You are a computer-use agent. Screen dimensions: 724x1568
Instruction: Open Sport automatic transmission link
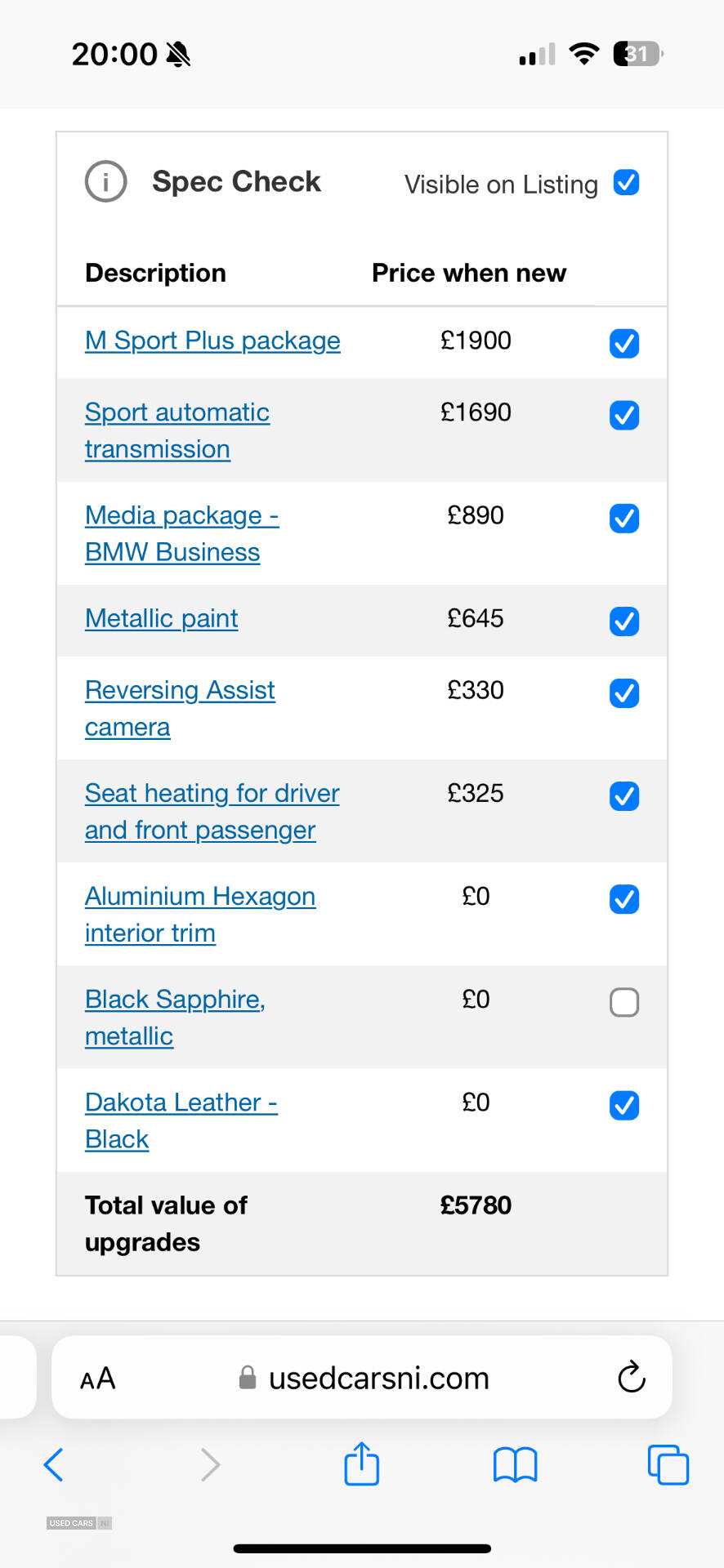click(x=177, y=430)
